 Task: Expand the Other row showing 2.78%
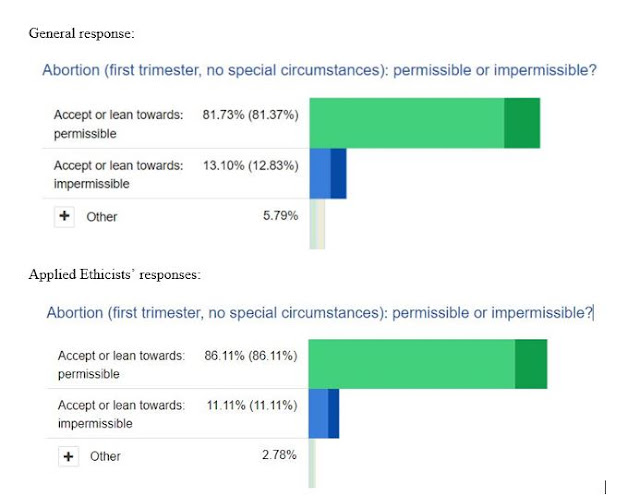pos(69,456)
